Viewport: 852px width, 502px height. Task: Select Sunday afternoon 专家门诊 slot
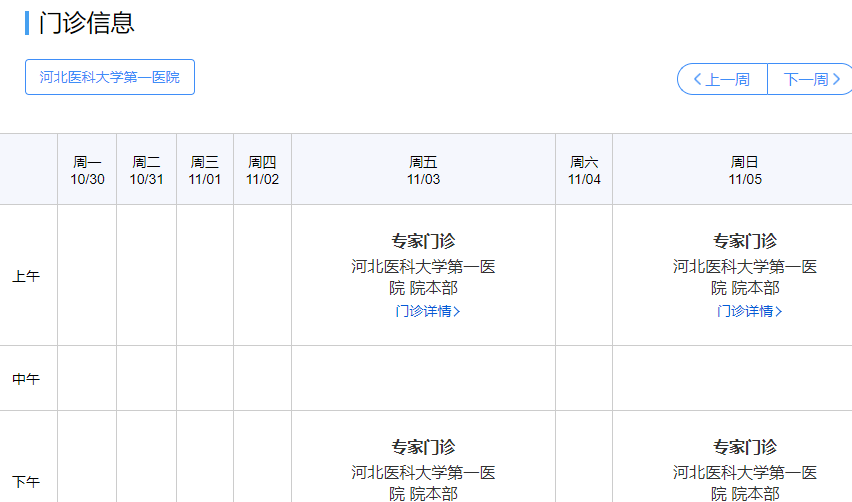click(745, 447)
